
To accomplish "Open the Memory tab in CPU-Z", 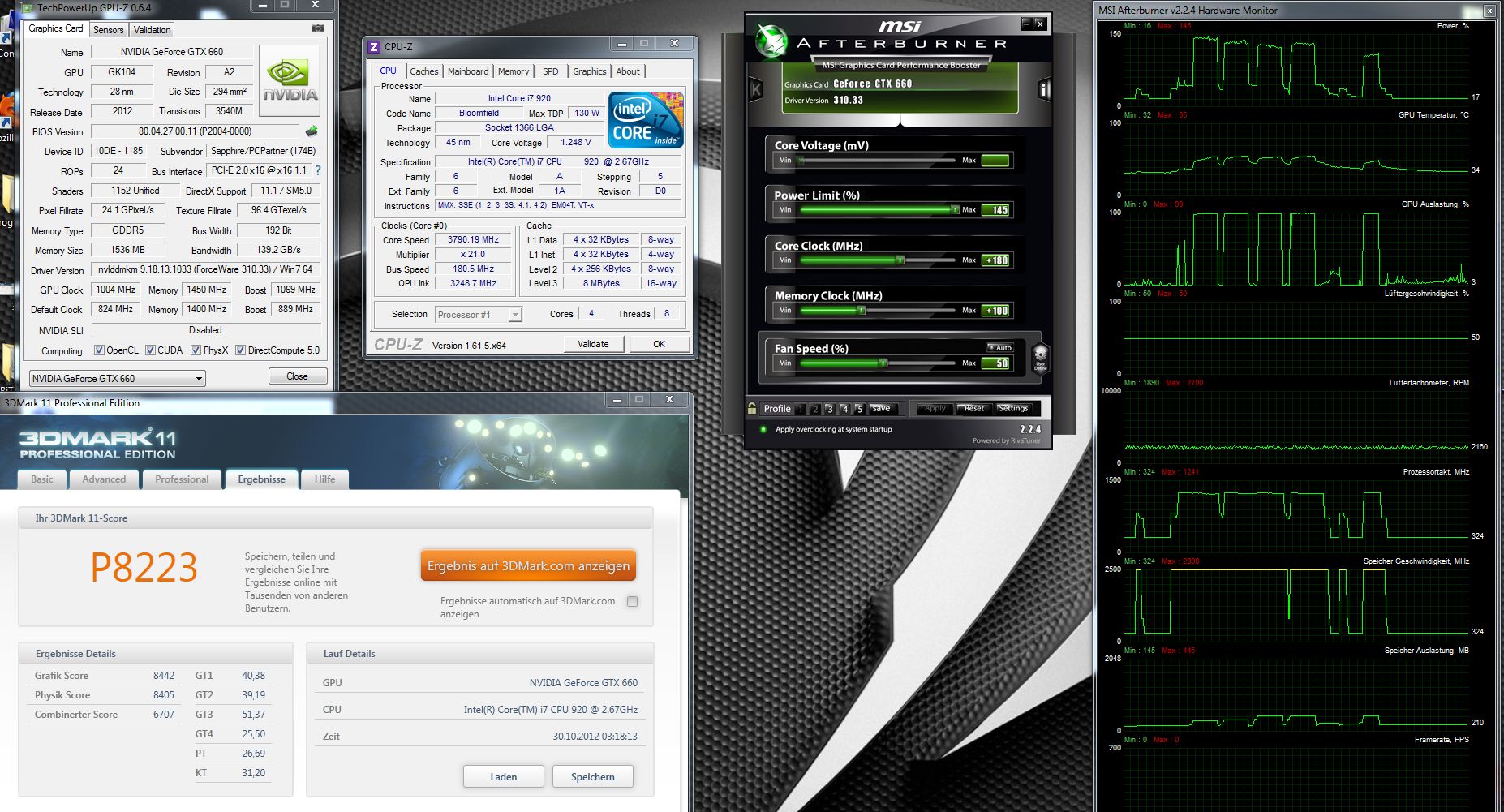I will click(x=514, y=71).
